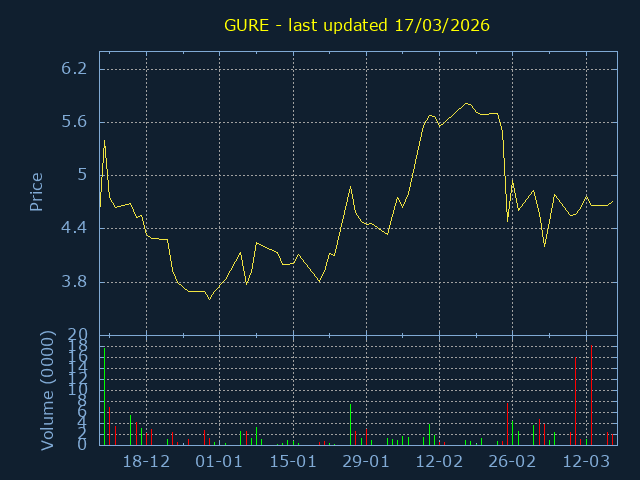Click the 'Volume (0000)' axis label

[x=47, y=388]
